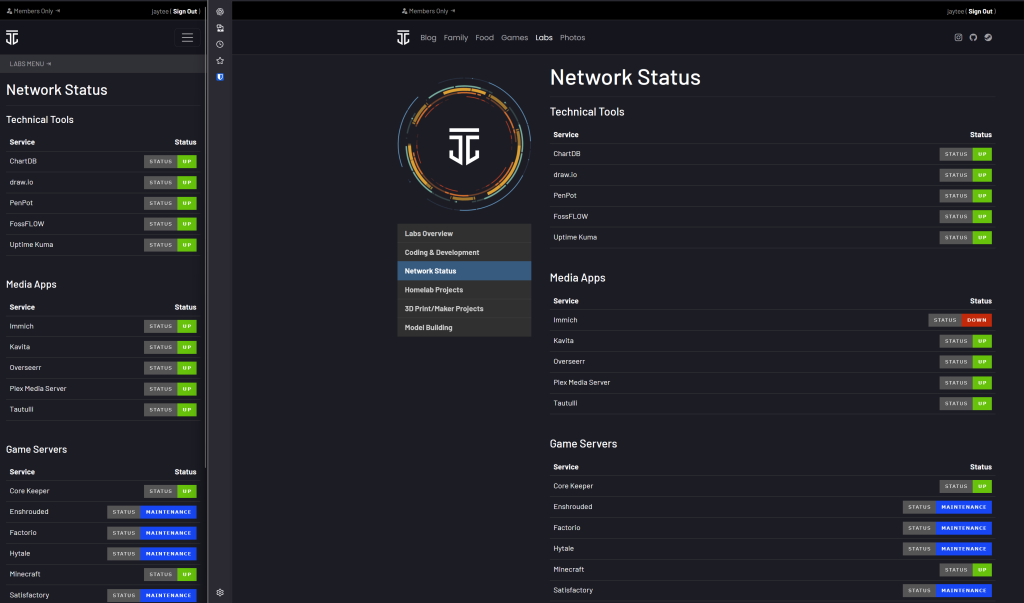The height and width of the screenshot is (603, 1024).
Task: Click the settings gear at sidebar bottom
Action: click(220, 592)
